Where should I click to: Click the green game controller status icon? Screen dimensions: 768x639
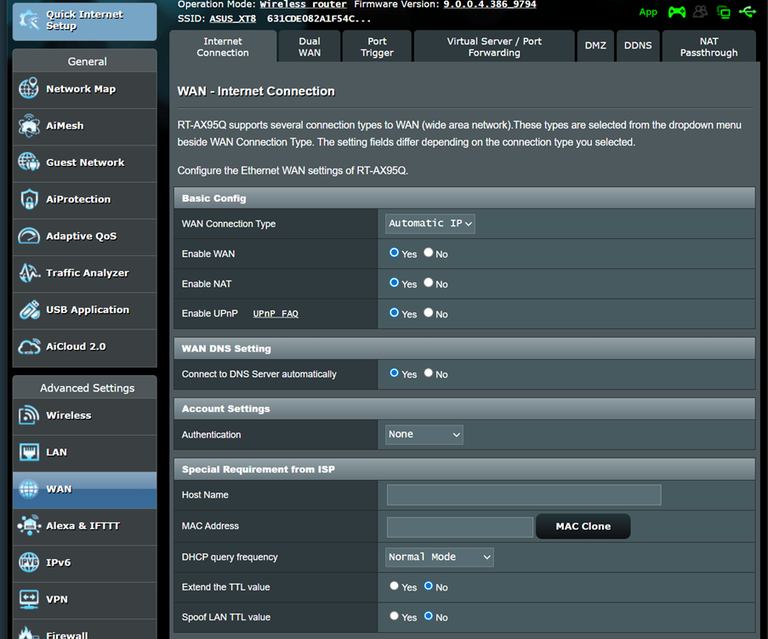click(676, 12)
